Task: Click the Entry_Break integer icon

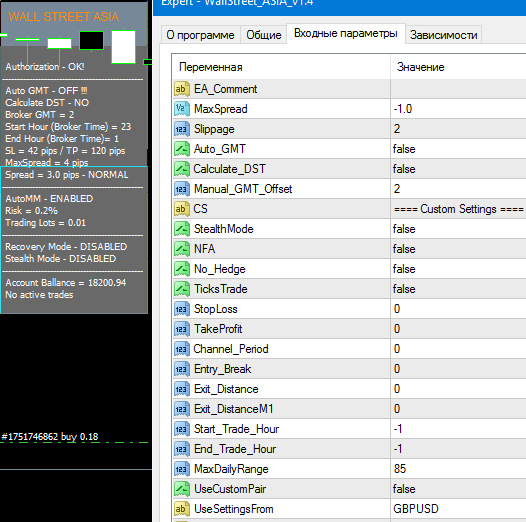Action: coord(182,369)
